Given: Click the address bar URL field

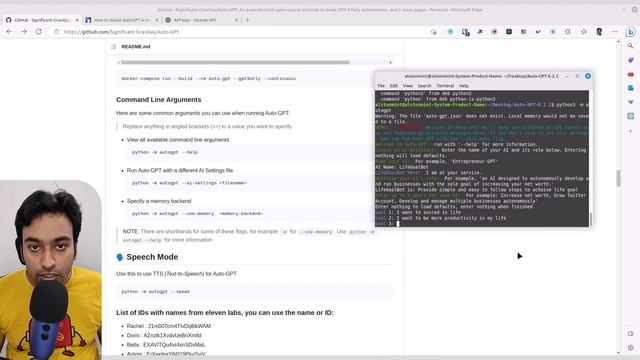Looking at the screenshot, I should pos(122,32).
